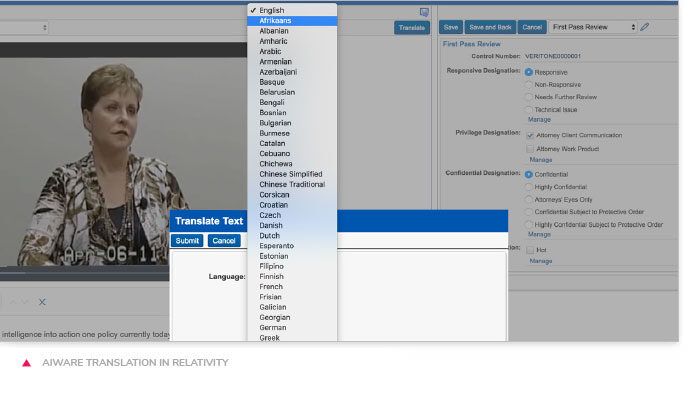This screenshot has height=394, width=700.
Task: Select Needs Further Review radio button
Action: [x=529, y=97]
